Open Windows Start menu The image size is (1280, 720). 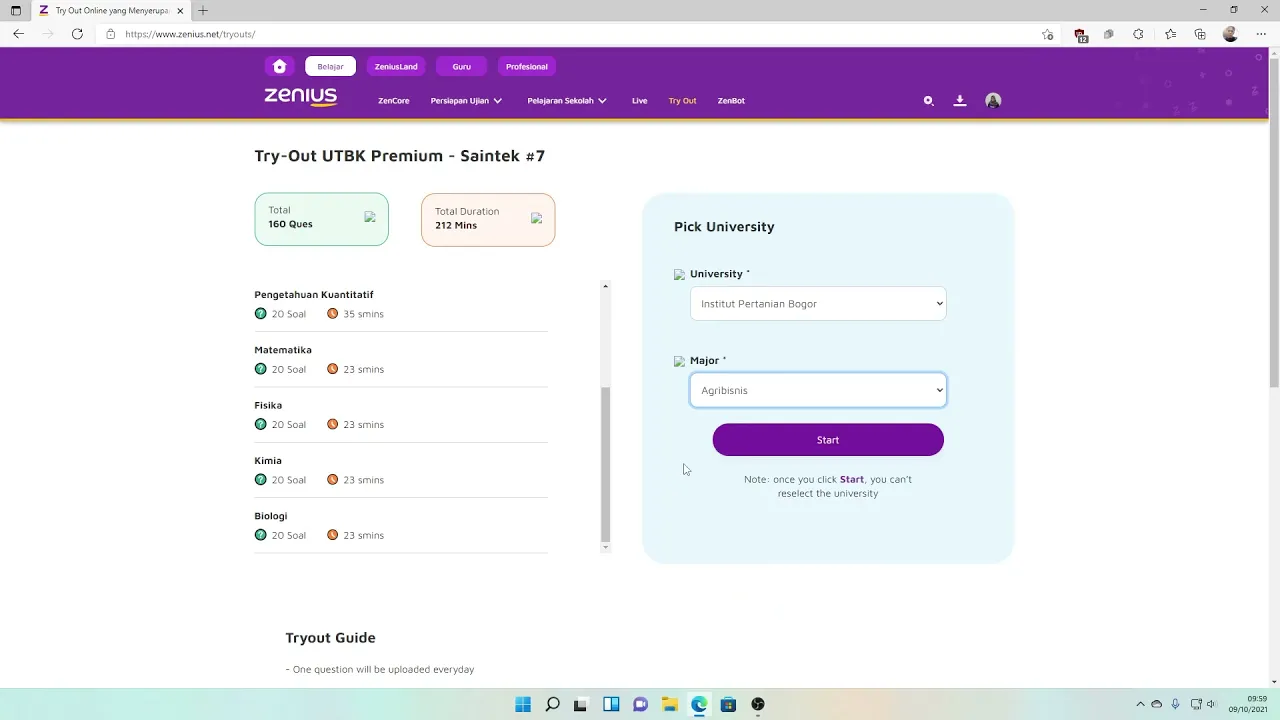(x=523, y=704)
